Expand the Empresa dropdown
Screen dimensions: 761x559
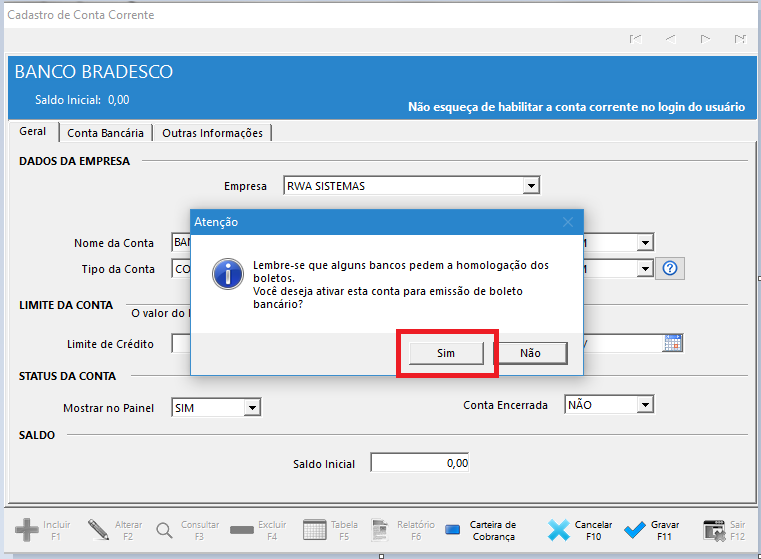click(531, 186)
